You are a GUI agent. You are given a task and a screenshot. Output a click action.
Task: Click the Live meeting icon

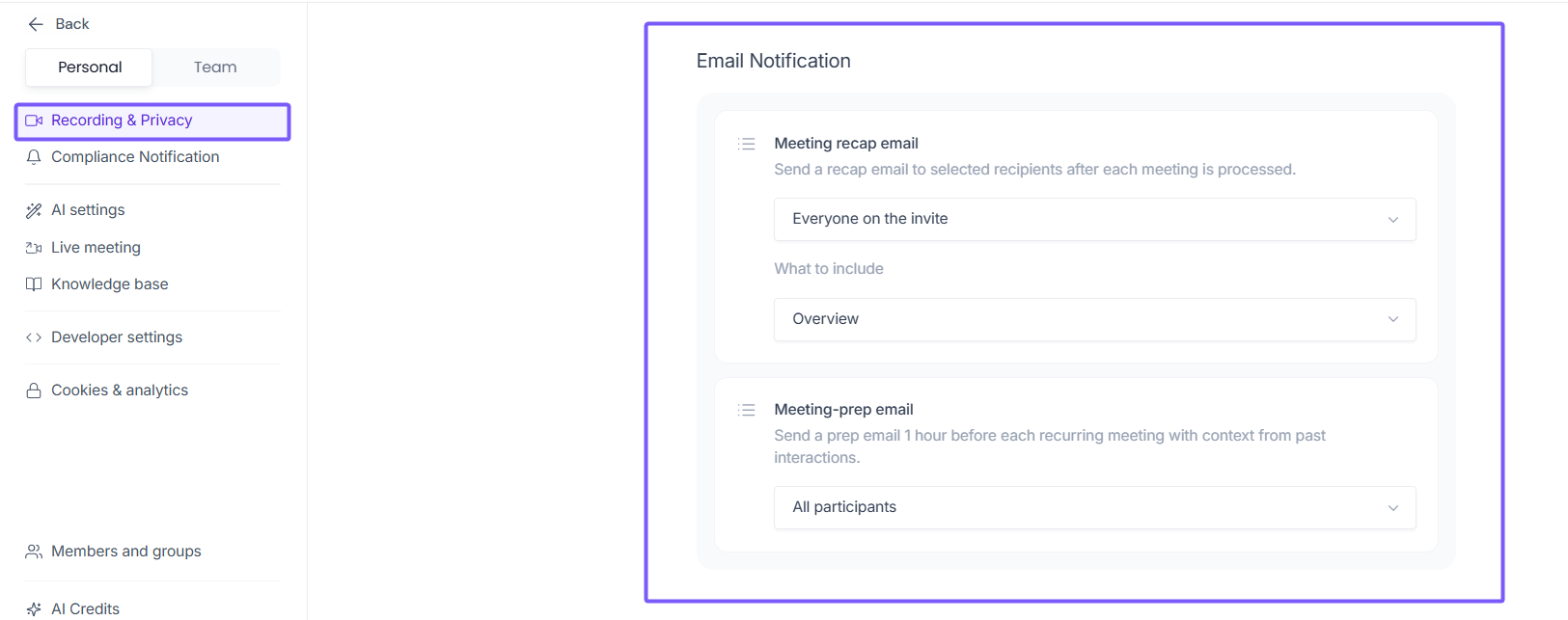tap(34, 248)
